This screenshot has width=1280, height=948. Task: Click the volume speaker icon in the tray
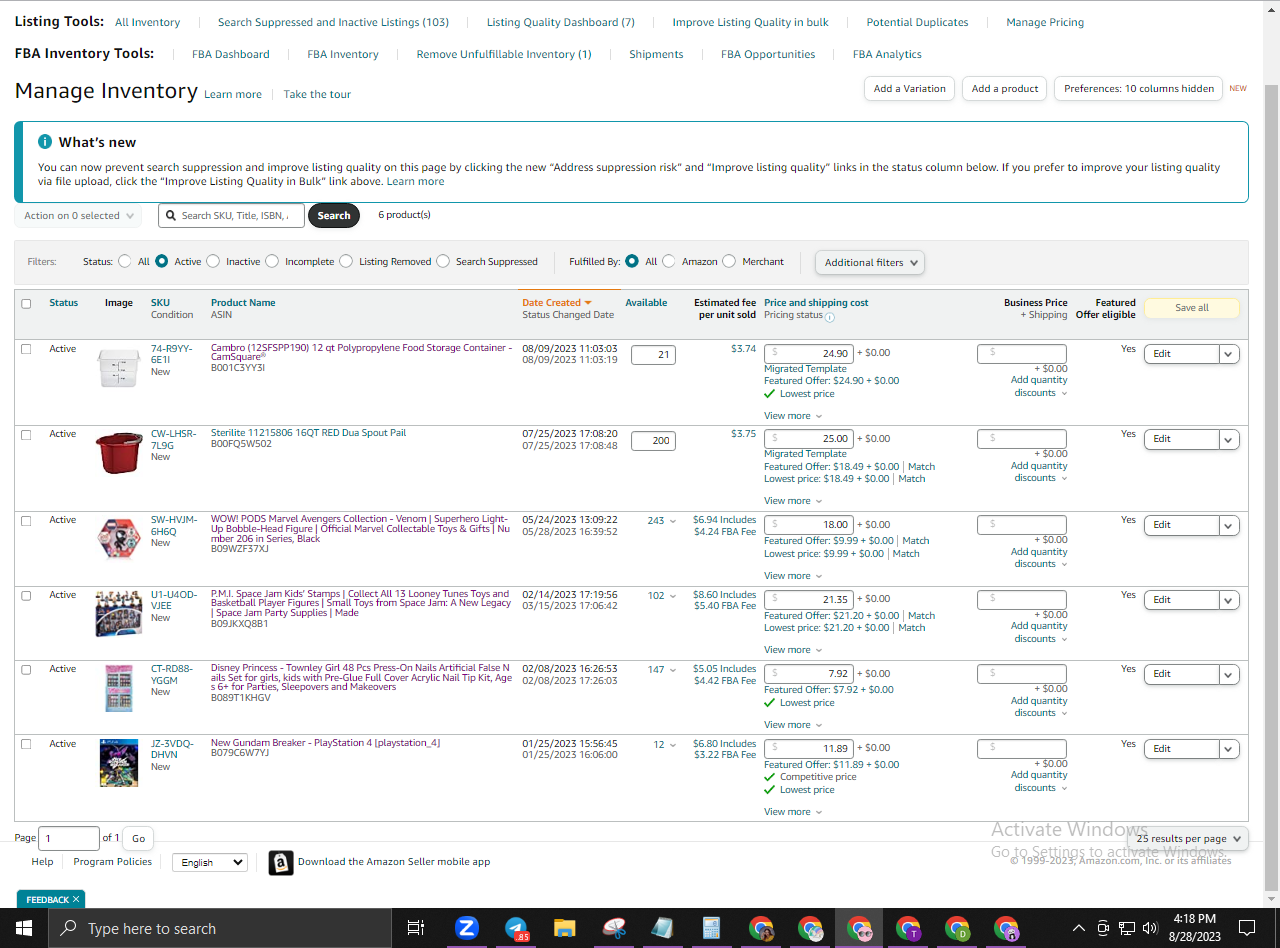click(x=1150, y=928)
